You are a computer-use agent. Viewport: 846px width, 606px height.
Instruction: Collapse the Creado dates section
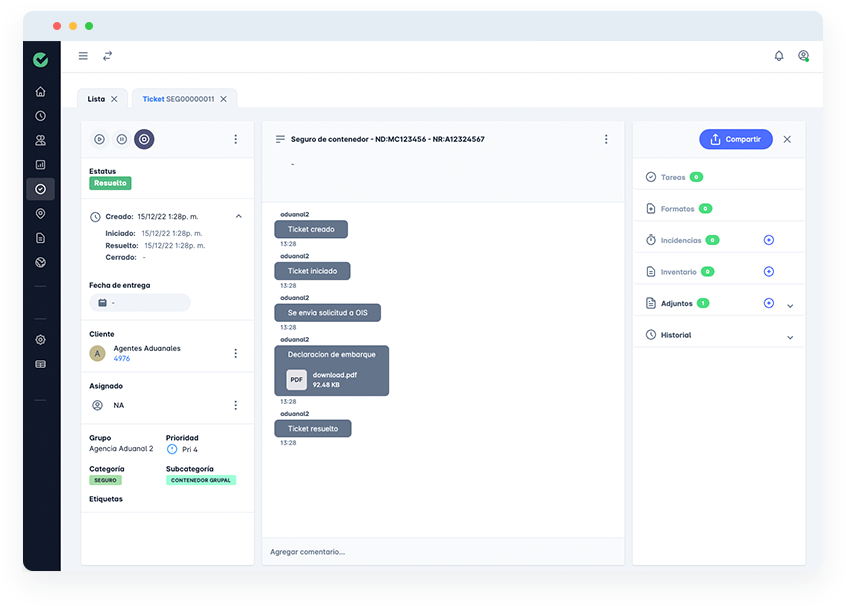point(238,216)
